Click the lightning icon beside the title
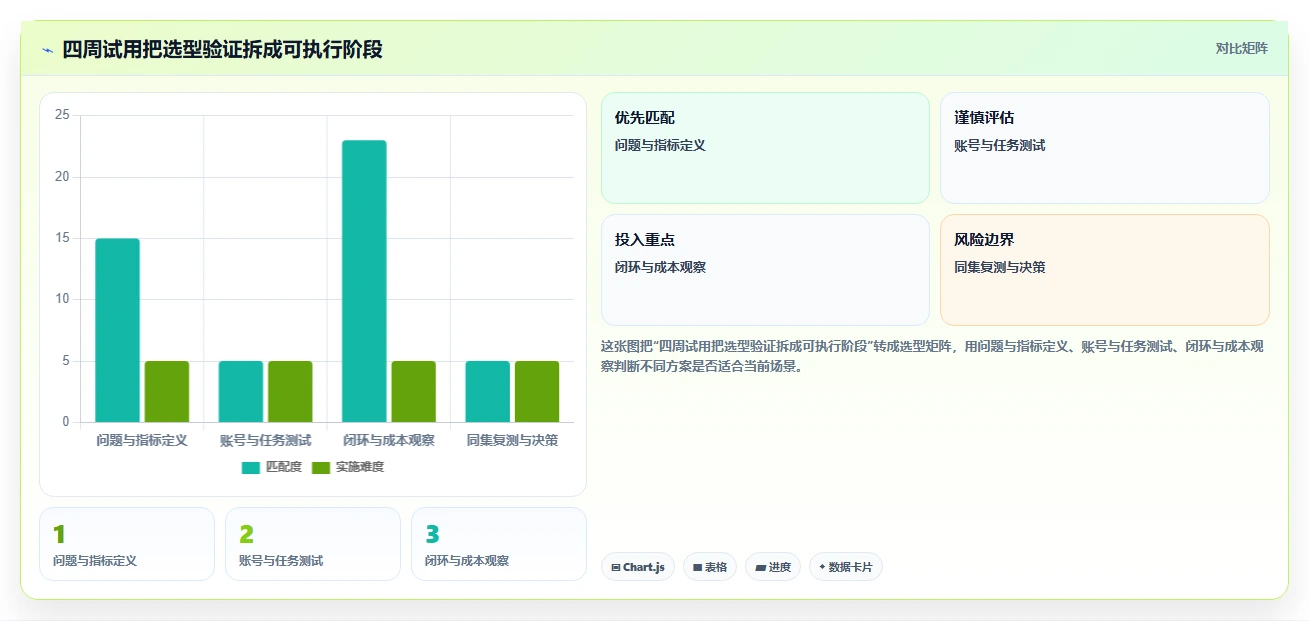 pyautogui.click(x=47, y=50)
